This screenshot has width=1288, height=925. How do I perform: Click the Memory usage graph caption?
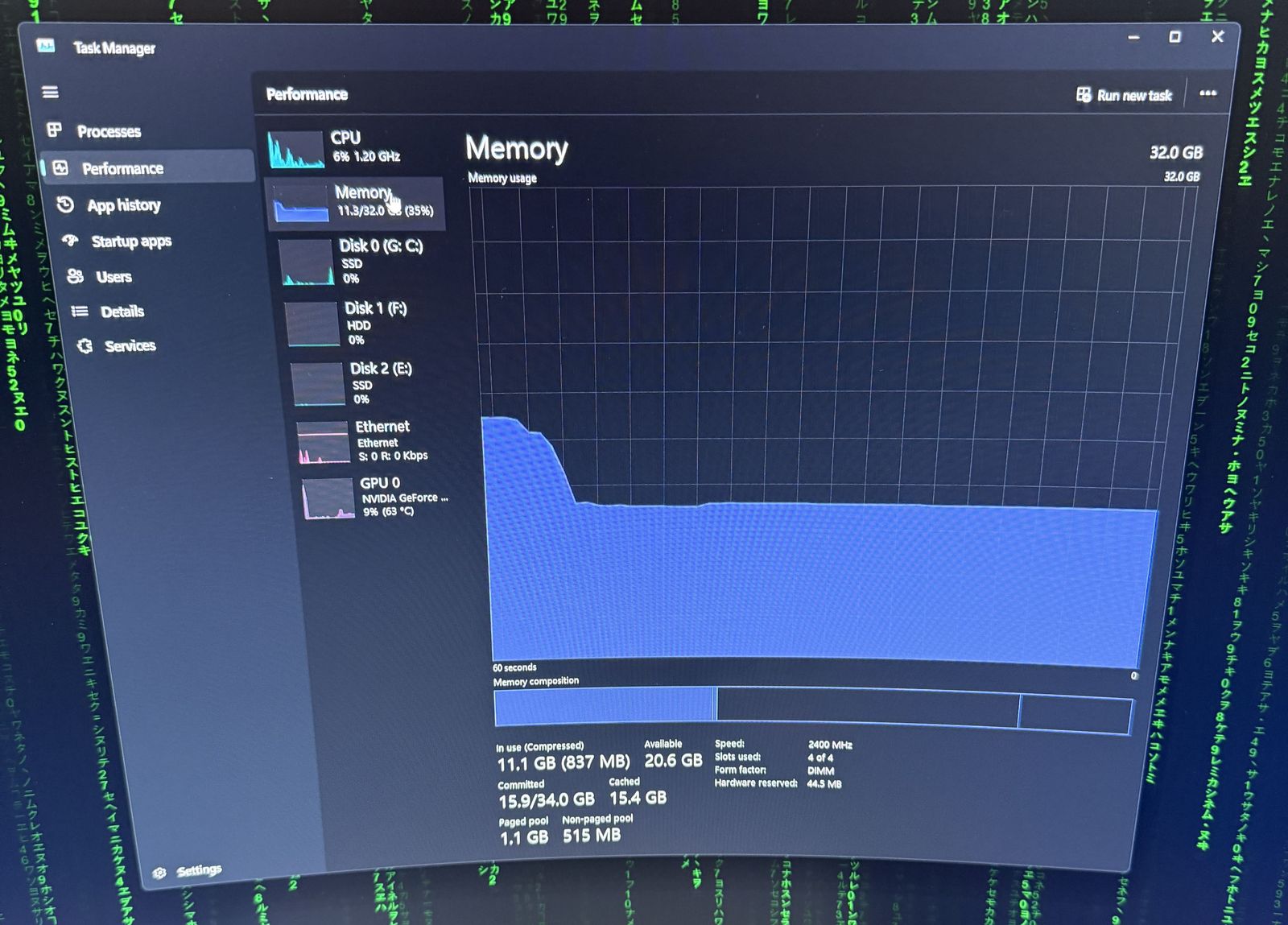(x=502, y=178)
